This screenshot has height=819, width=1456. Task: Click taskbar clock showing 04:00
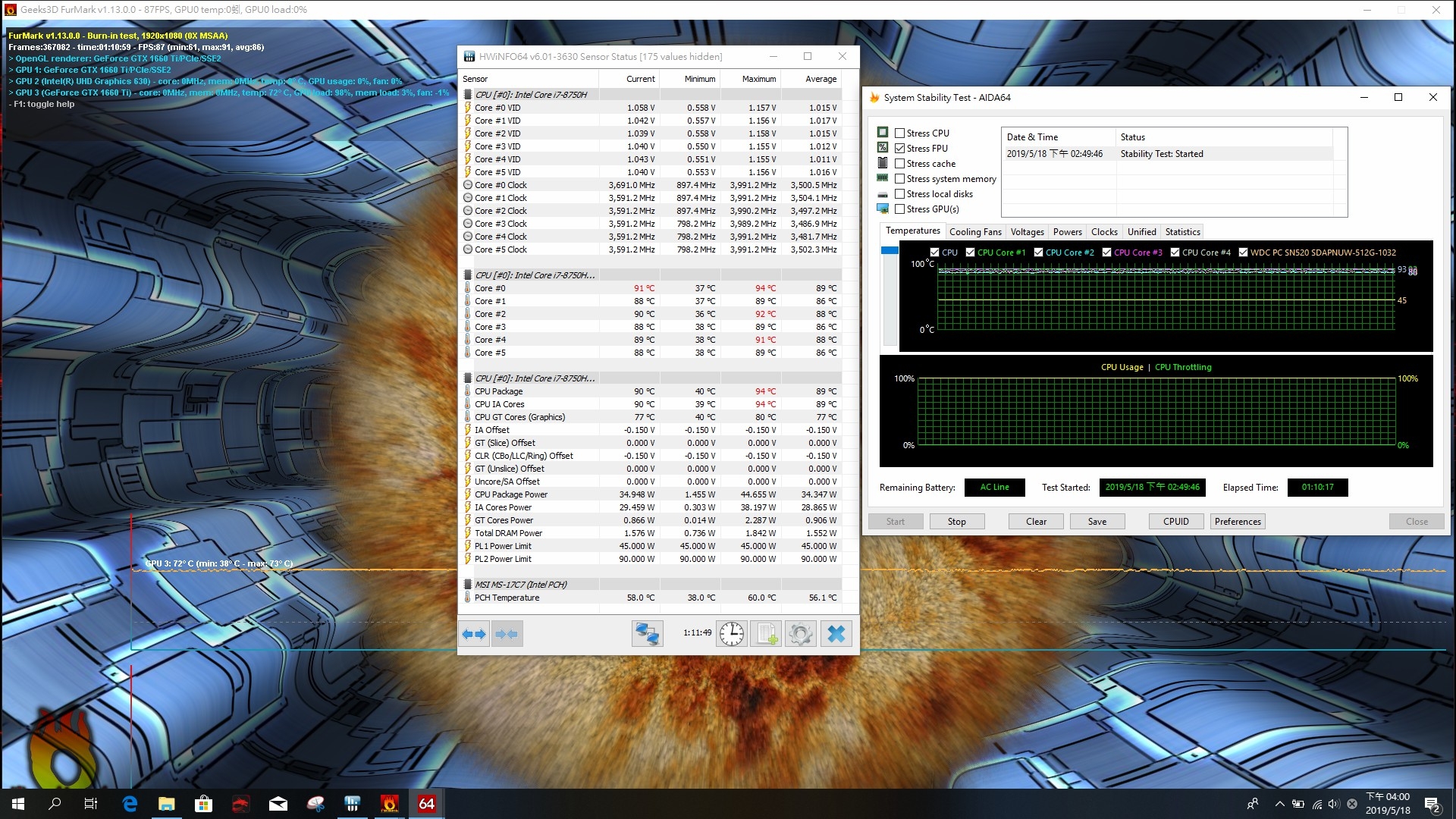point(1388,804)
